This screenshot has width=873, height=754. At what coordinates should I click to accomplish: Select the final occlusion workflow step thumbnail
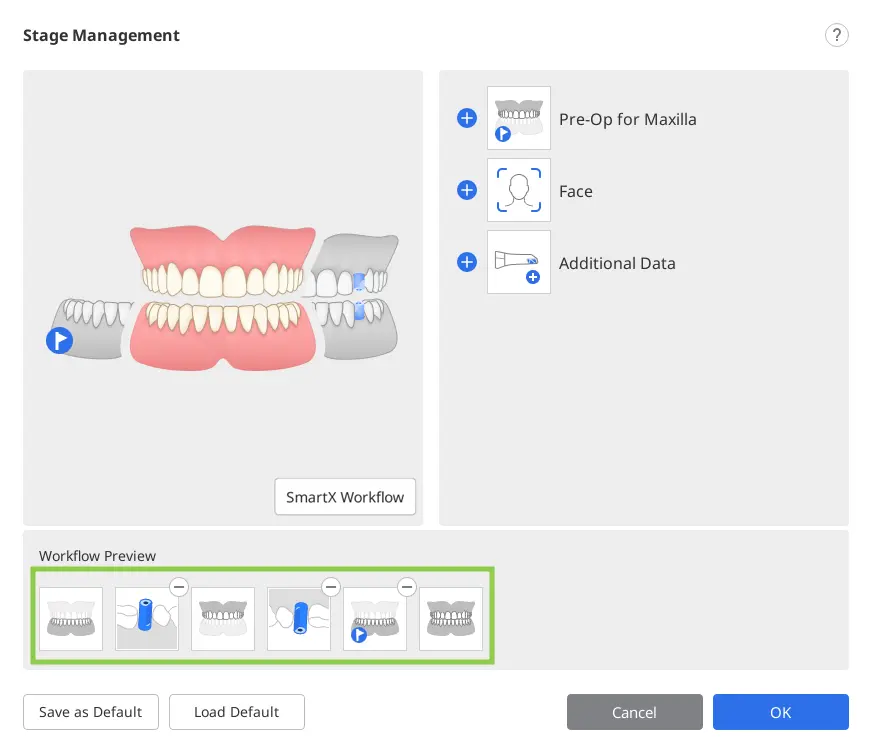coord(450,619)
